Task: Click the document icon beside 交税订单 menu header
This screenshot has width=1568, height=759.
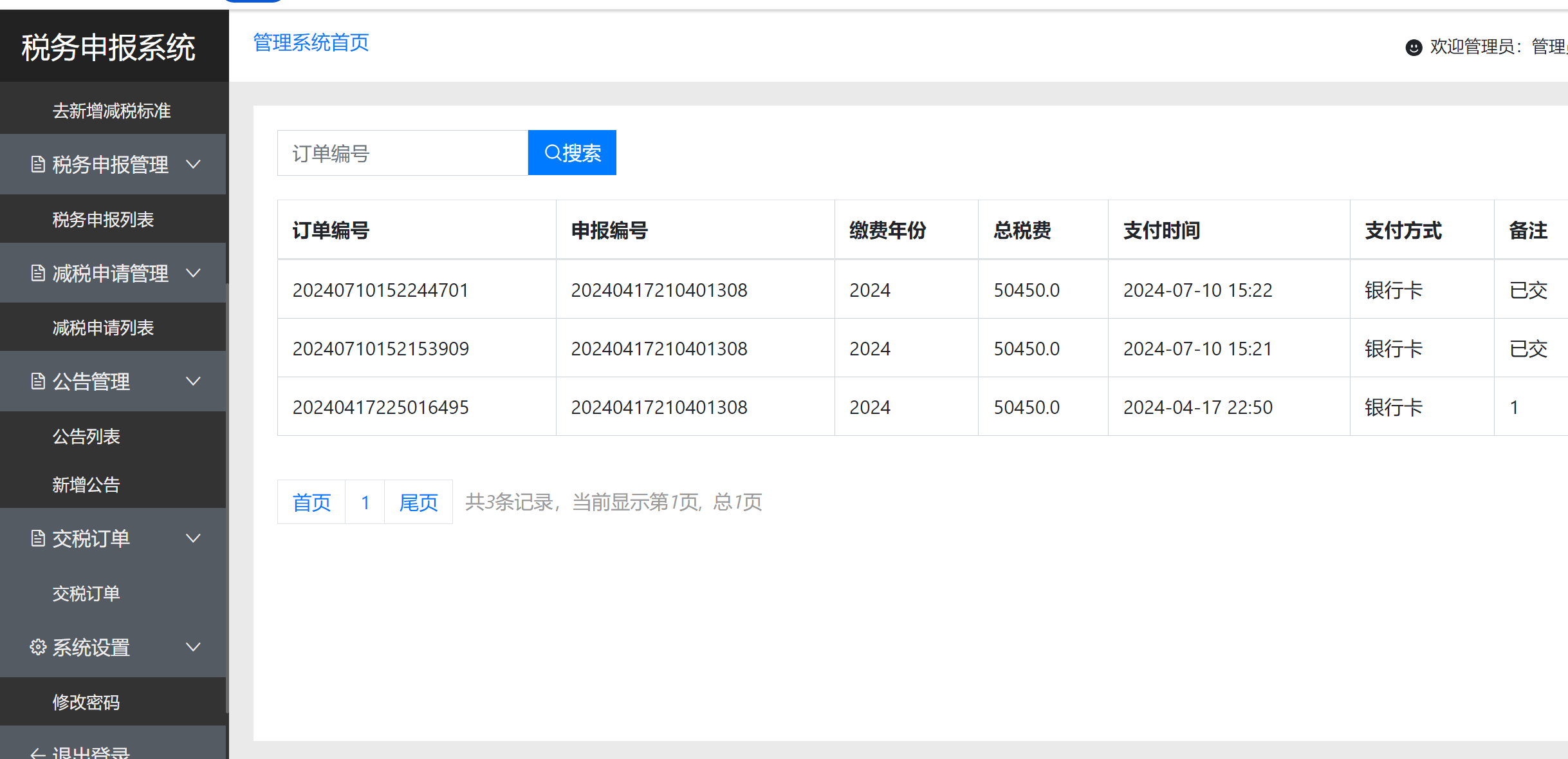Action: click(x=38, y=538)
